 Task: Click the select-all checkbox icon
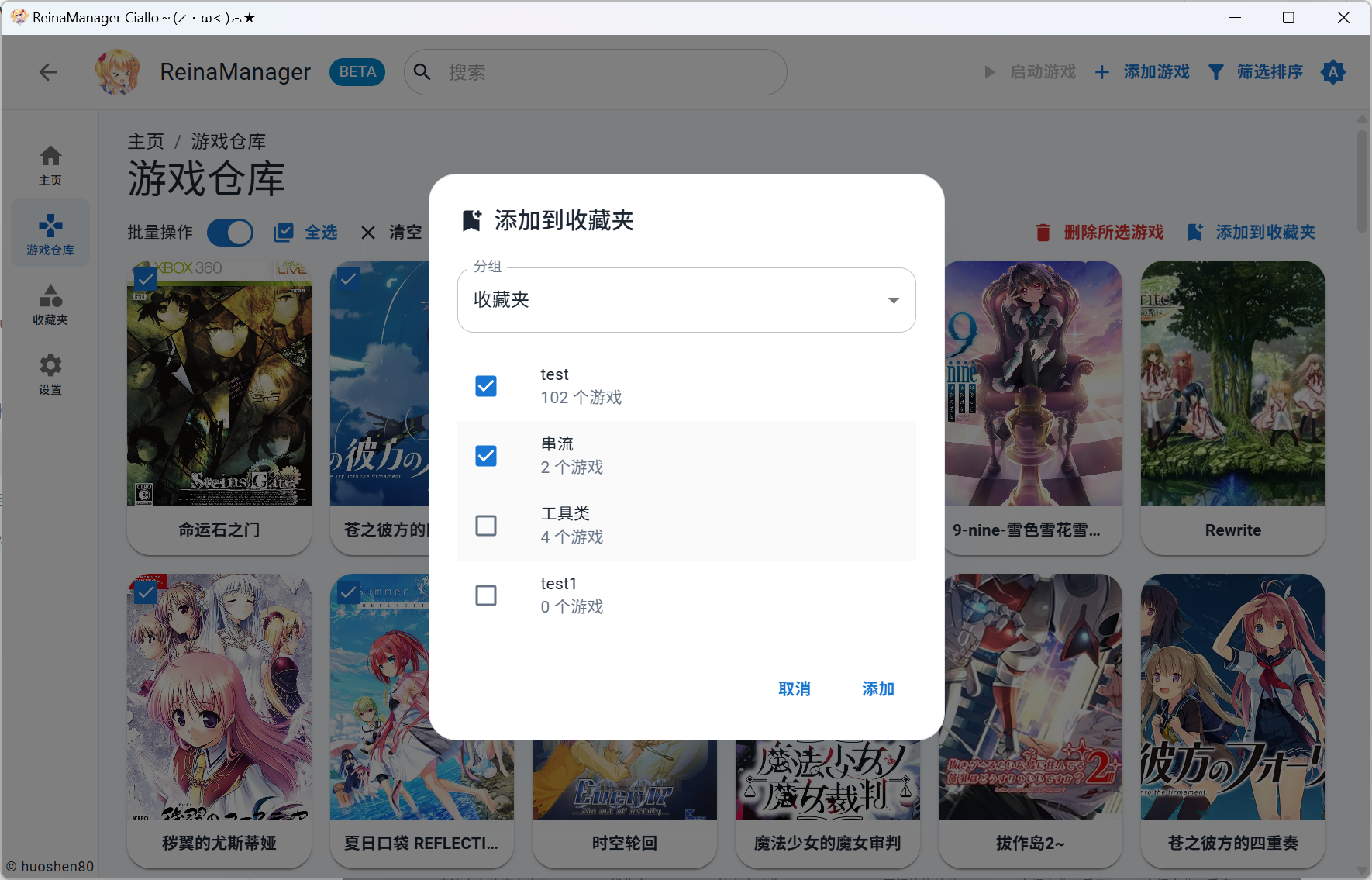pyautogui.click(x=284, y=233)
